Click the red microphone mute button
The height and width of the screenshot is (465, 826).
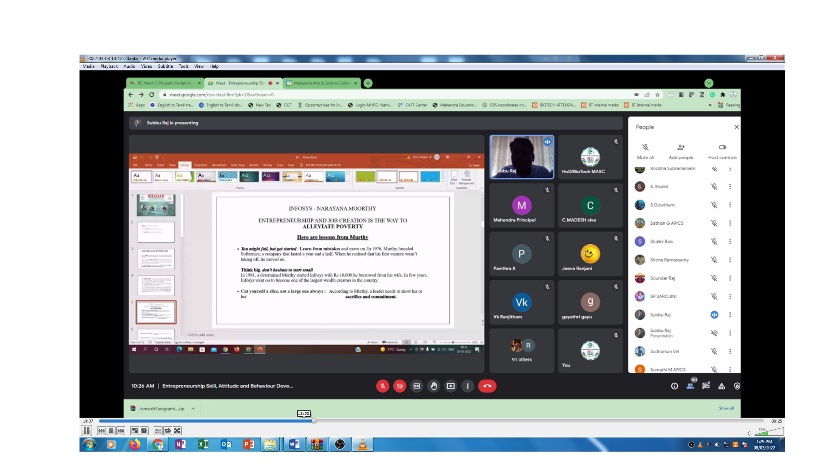[x=382, y=386]
